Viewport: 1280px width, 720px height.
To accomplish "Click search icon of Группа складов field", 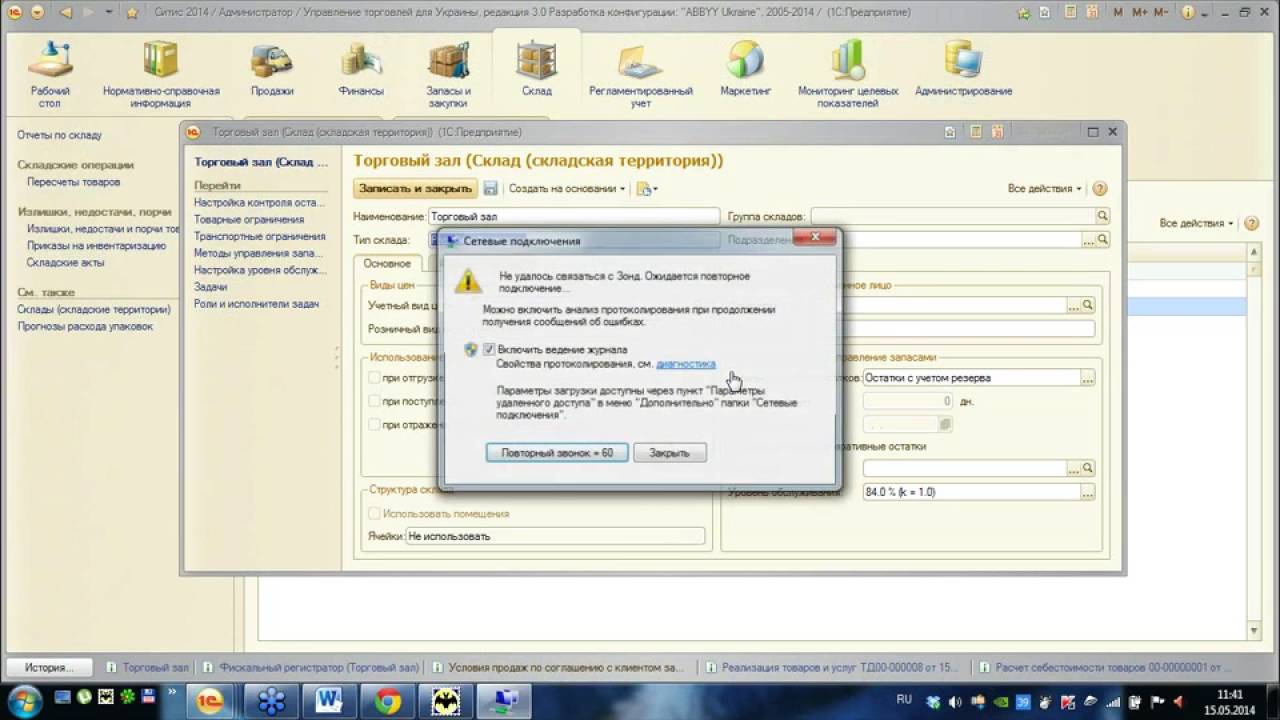I will point(1102,216).
